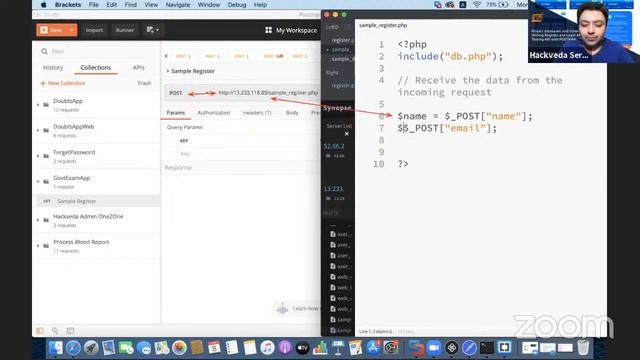Launch Music app from the Dock
This screenshot has width=640, height=360.
click(x=267, y=348)
